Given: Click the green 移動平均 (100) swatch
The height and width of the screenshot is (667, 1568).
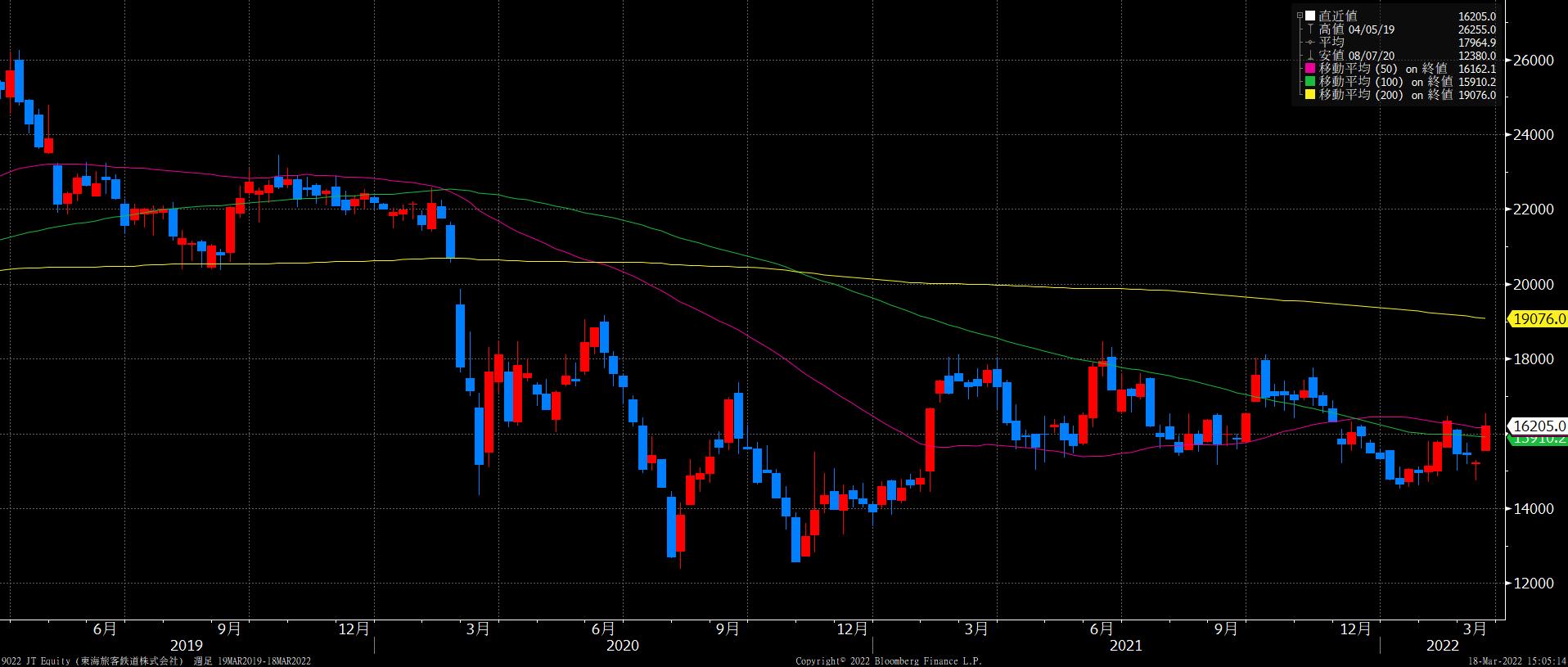Looking at the screenshot, I should tap(1310, 82).
